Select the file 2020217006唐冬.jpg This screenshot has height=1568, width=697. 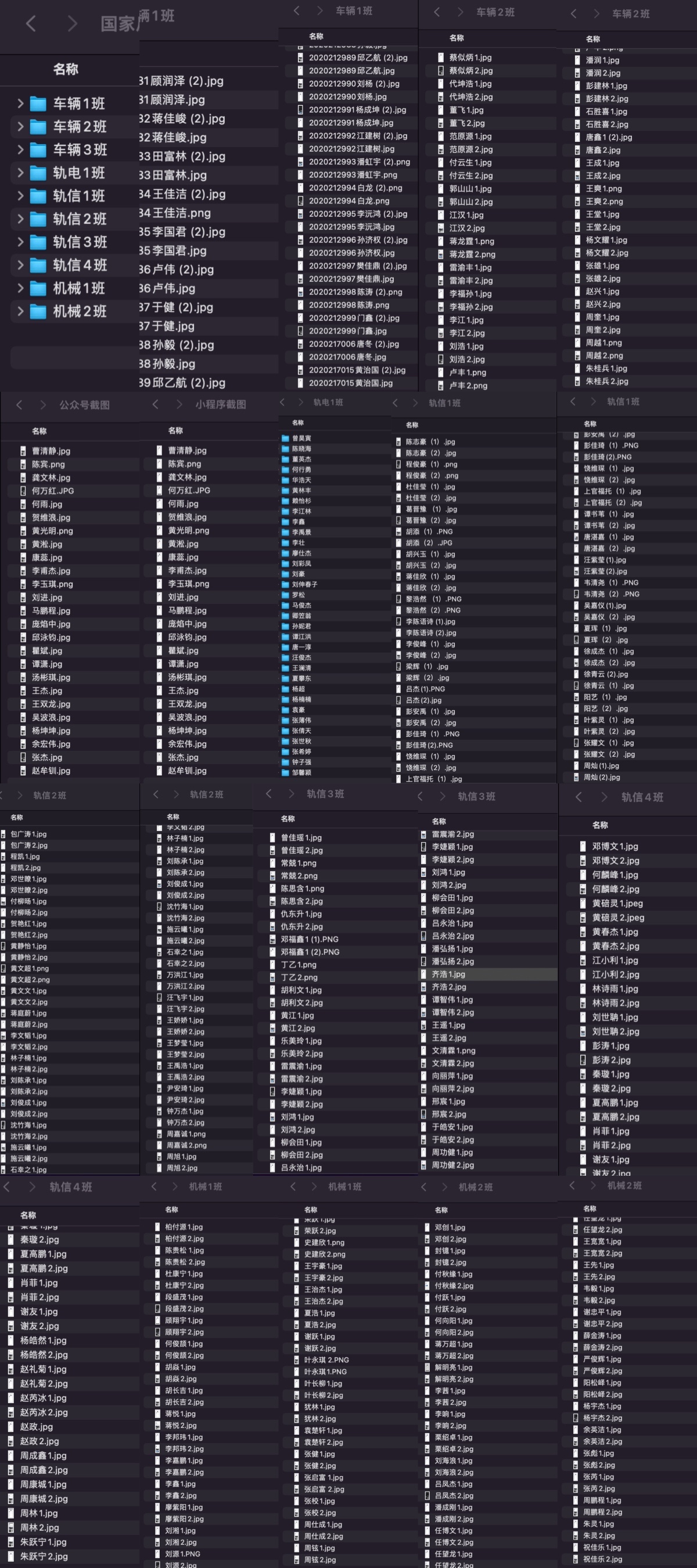click(x=347, y=357)
